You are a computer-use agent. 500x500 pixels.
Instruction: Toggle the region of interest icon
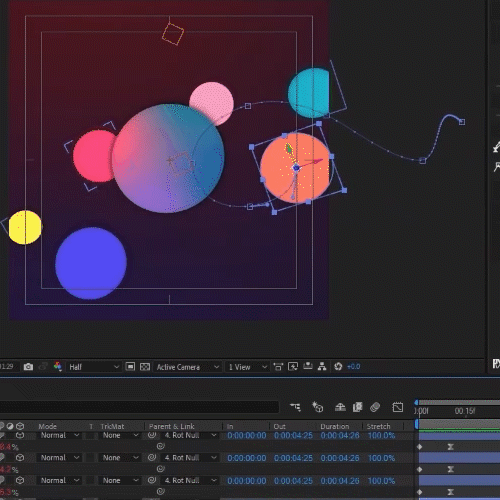(130, 367)
